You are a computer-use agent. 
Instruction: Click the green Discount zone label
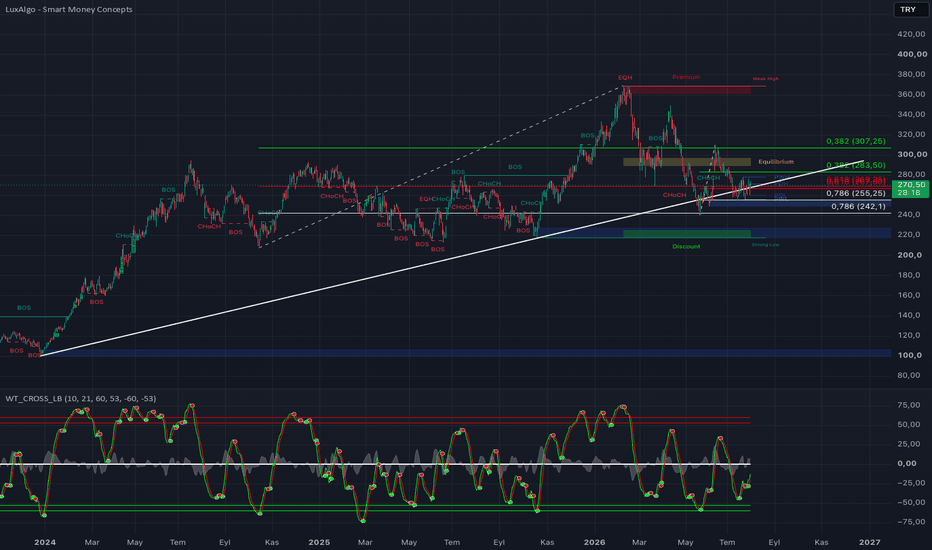point(686,246)
